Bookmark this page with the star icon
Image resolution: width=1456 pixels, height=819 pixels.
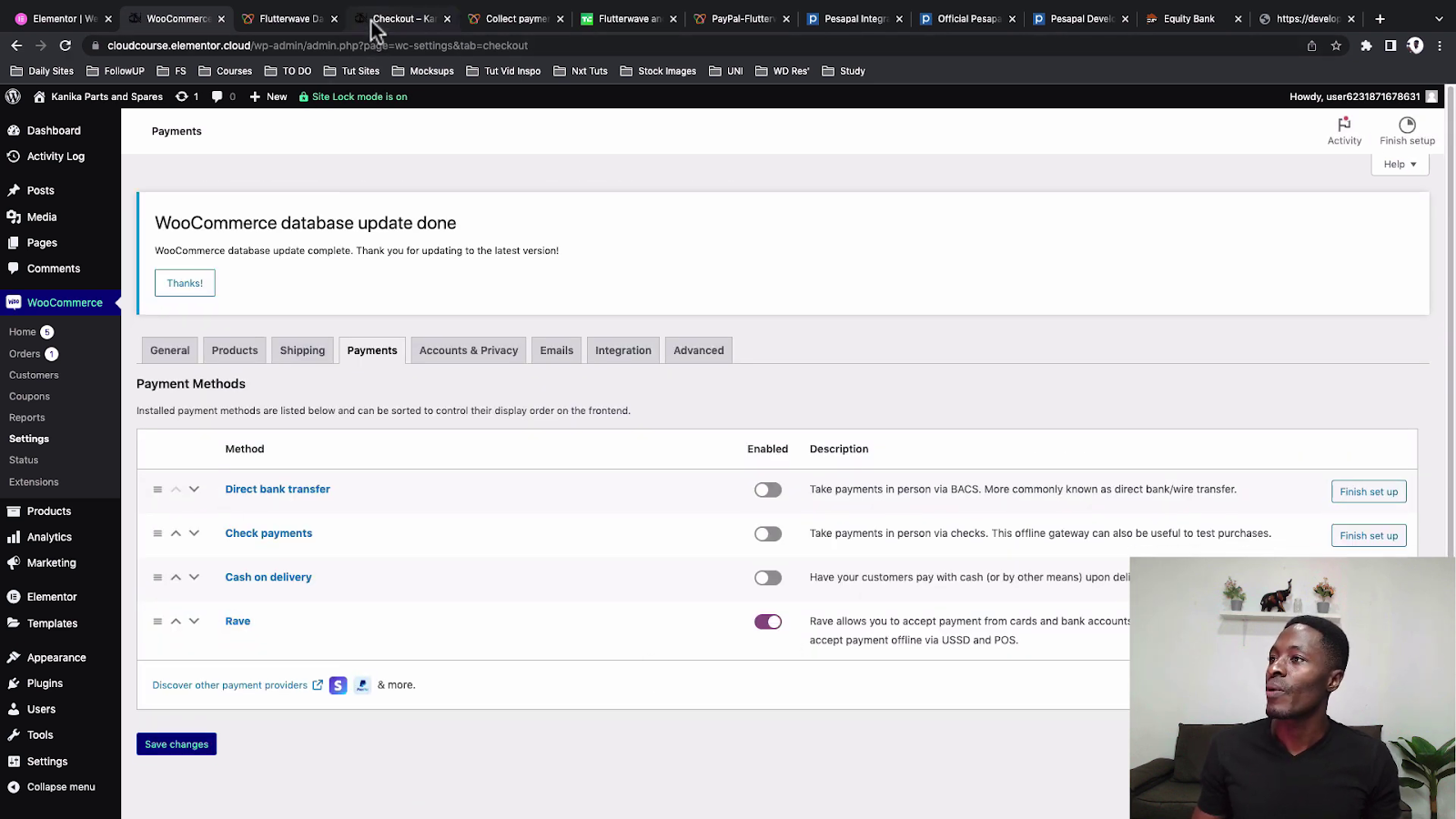(1336, 45)
